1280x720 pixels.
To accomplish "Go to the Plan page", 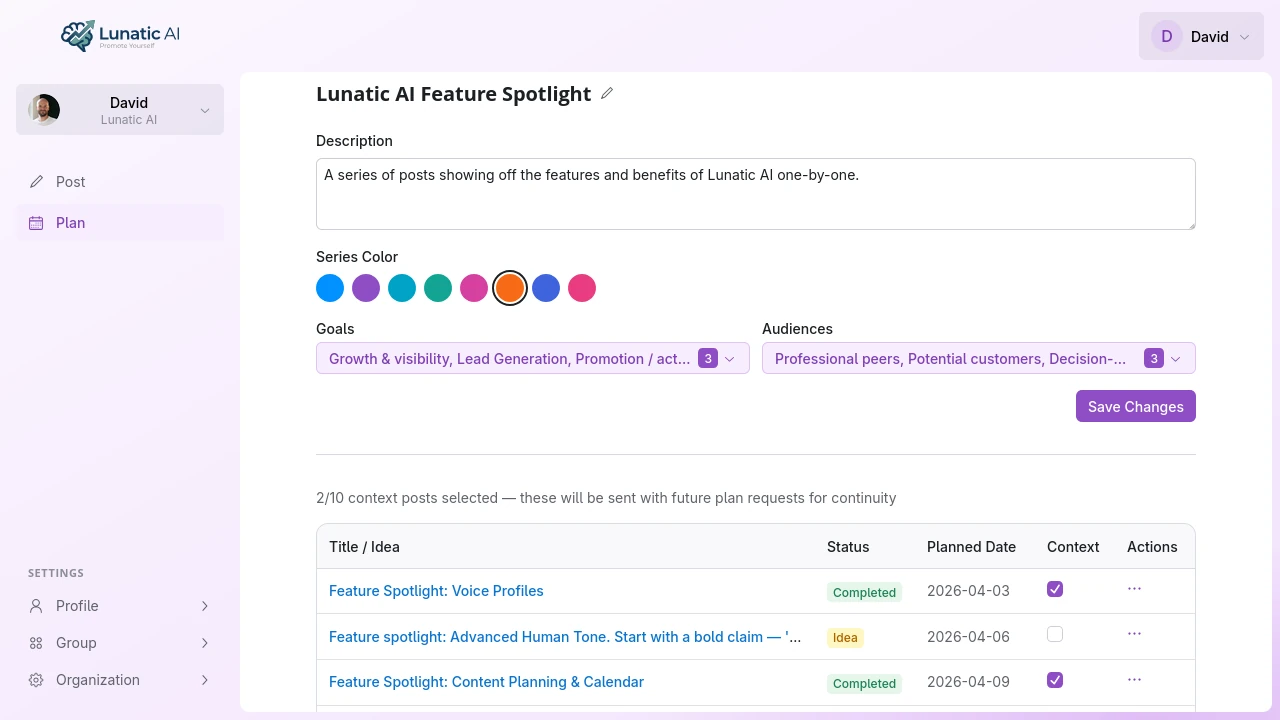I will [x=120, y=223].
